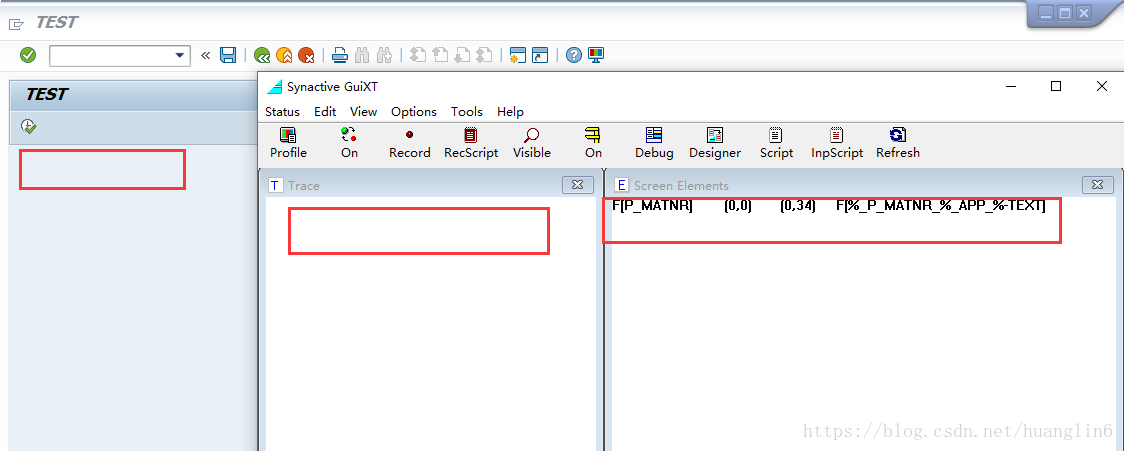Maximize the Synactive GuiXT window
1124x451 pixels.
point(1055,86)
